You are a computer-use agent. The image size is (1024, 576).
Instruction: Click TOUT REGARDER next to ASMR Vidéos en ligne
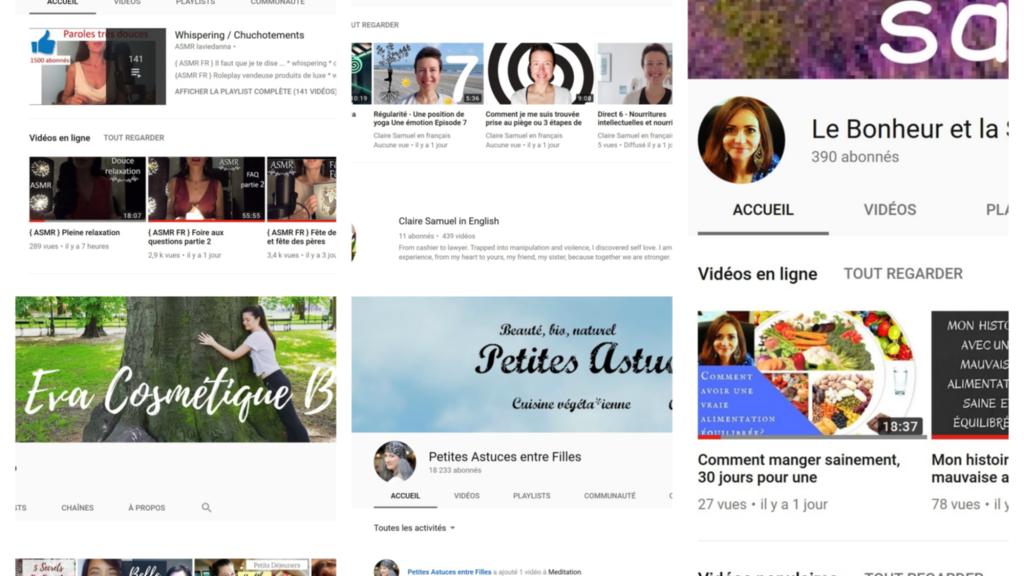coord(134,138)
